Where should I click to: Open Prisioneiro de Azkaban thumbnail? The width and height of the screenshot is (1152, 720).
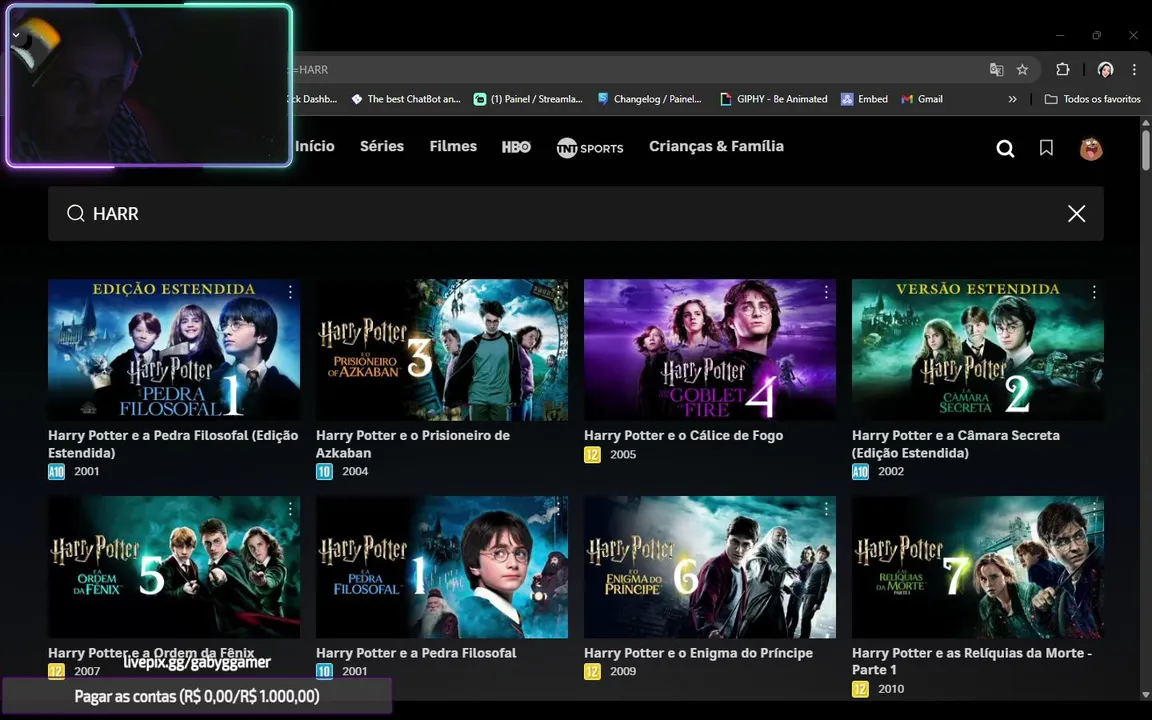442,350
